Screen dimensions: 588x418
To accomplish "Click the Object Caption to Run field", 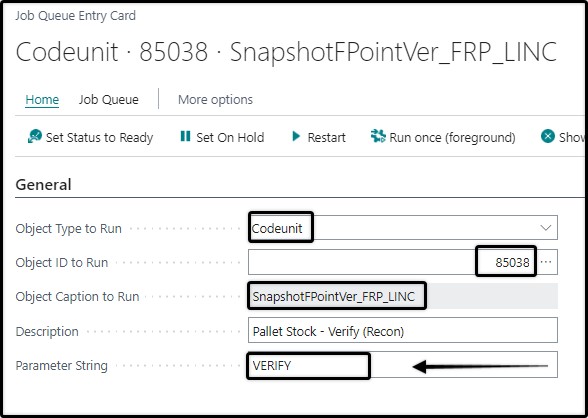I will coord(403,296).
